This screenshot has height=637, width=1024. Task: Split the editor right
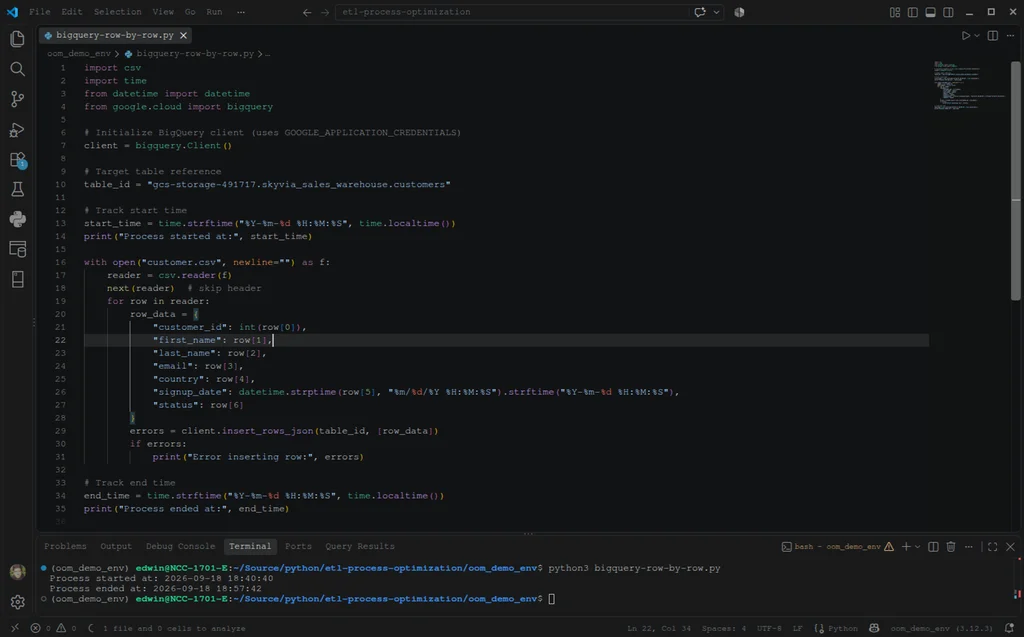coord(993,35)
